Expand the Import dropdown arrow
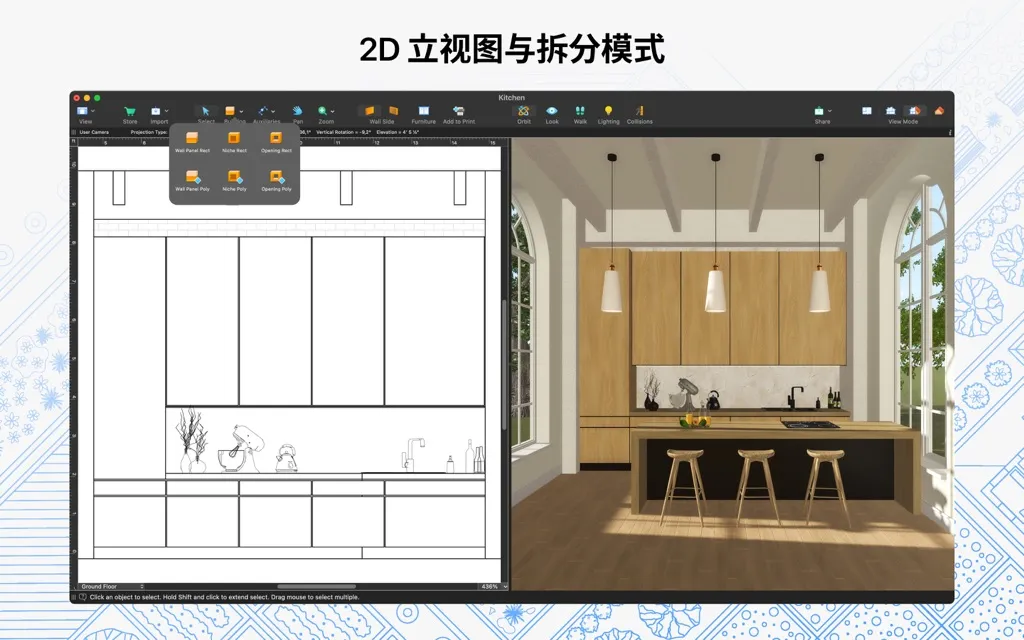Image resolution: width=1024 pixels, height=640 pixels. 167,112
